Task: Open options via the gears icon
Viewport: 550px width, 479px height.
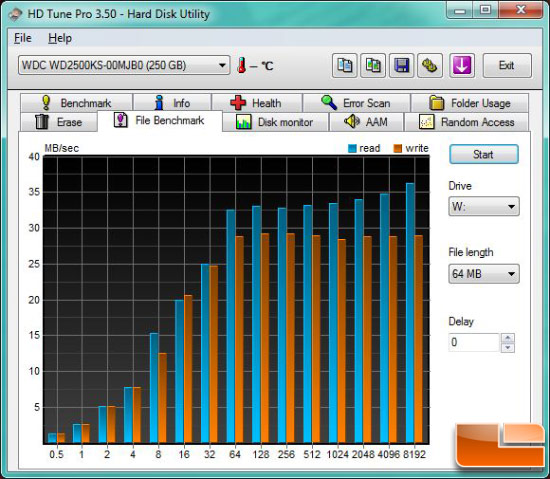Action: click(x=430, y=65)
